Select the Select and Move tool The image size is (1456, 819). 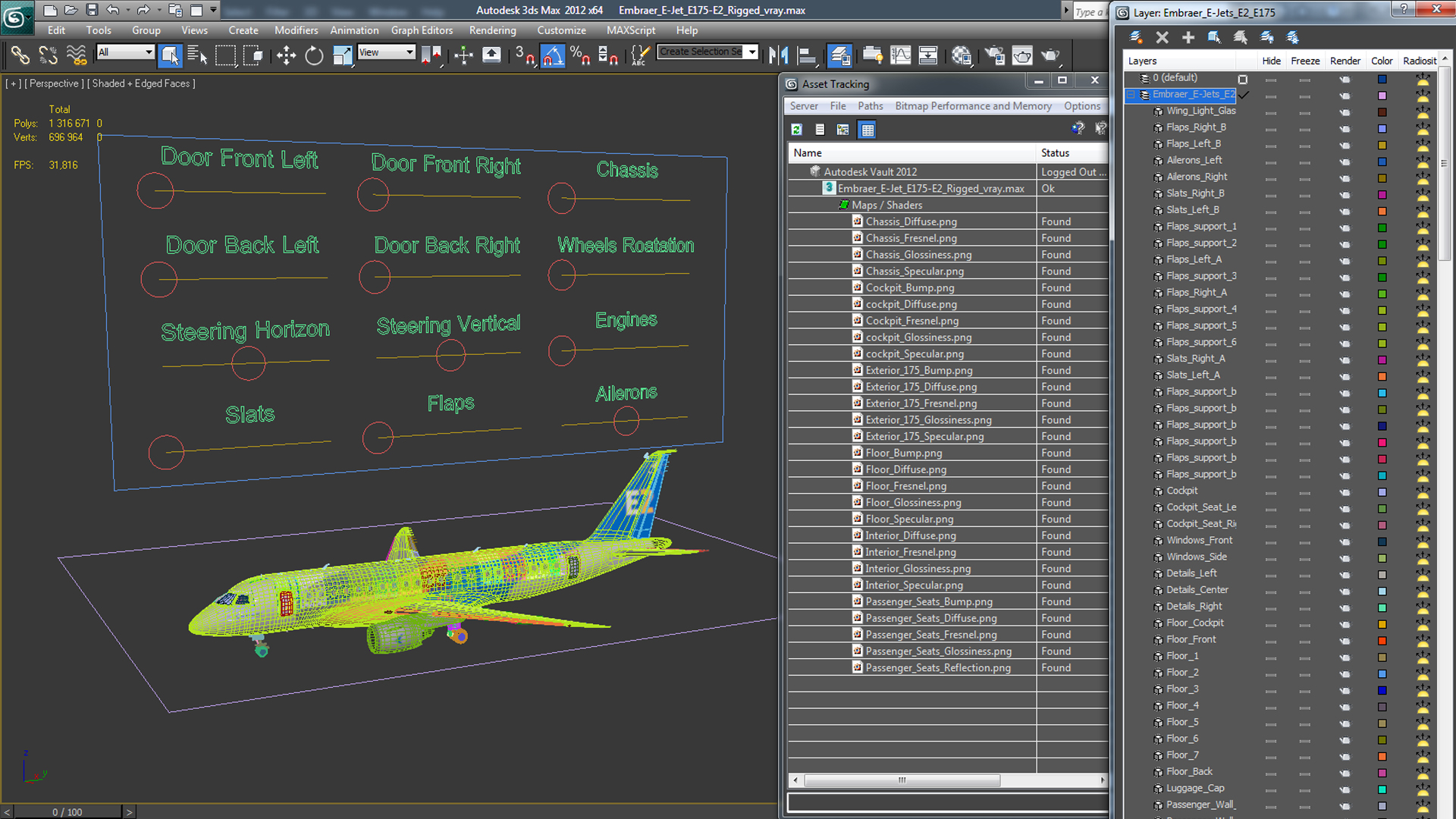coord(286,55)
